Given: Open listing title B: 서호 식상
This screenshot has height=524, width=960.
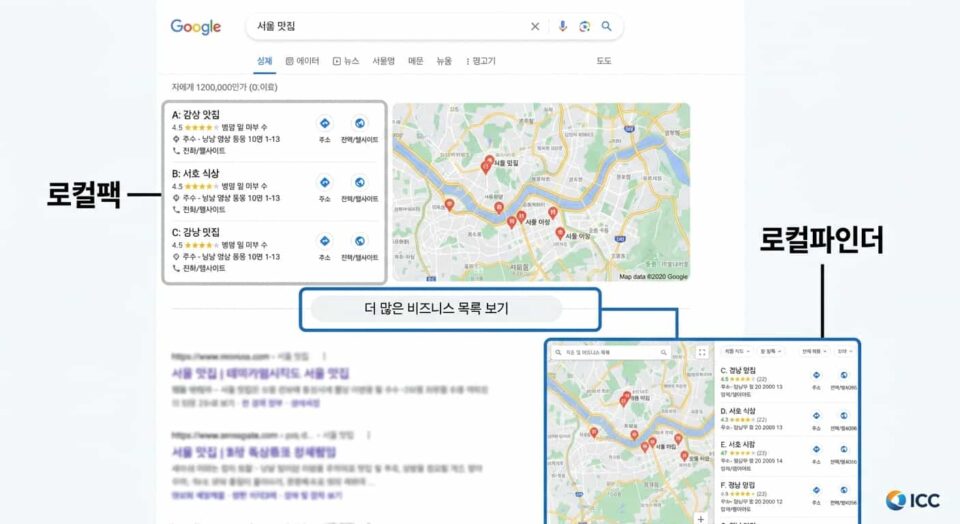Looking at the screenshot, I should pyautogui.click(x=195, y=173).
